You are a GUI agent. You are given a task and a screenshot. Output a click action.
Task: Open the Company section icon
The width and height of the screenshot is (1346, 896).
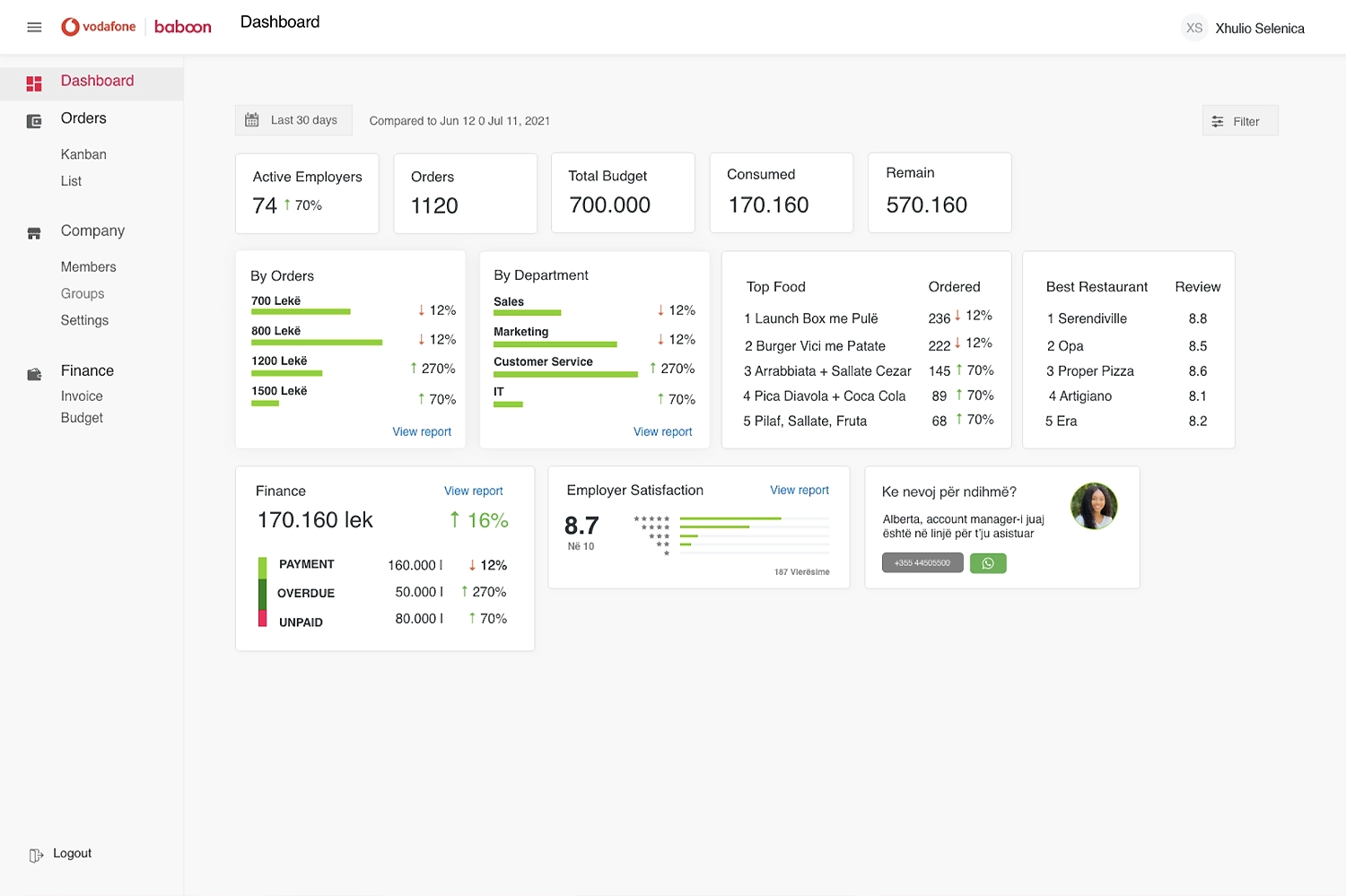coord(34,231)
